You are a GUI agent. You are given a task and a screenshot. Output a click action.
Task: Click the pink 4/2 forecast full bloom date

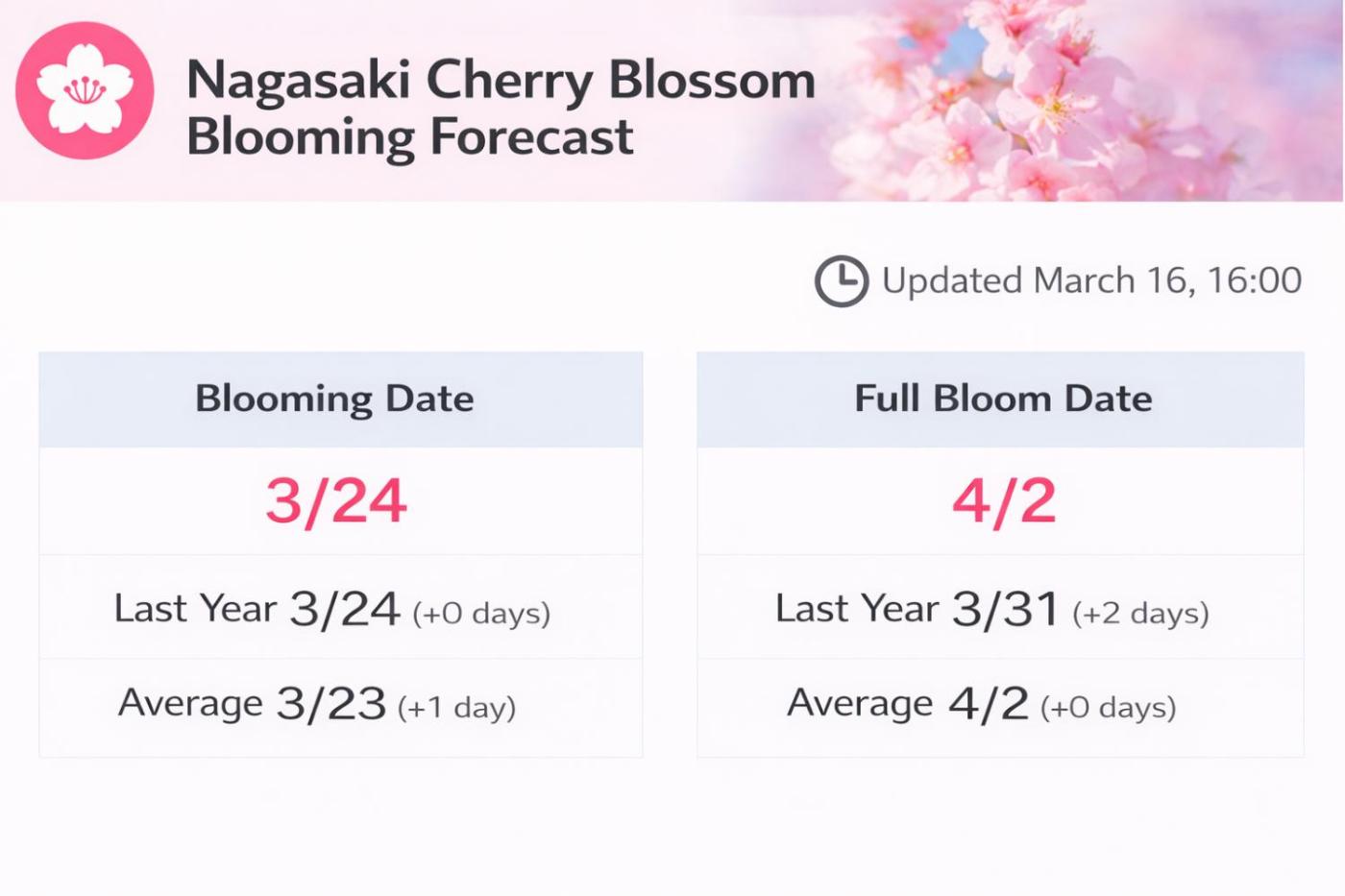[x=1004, y=501]
